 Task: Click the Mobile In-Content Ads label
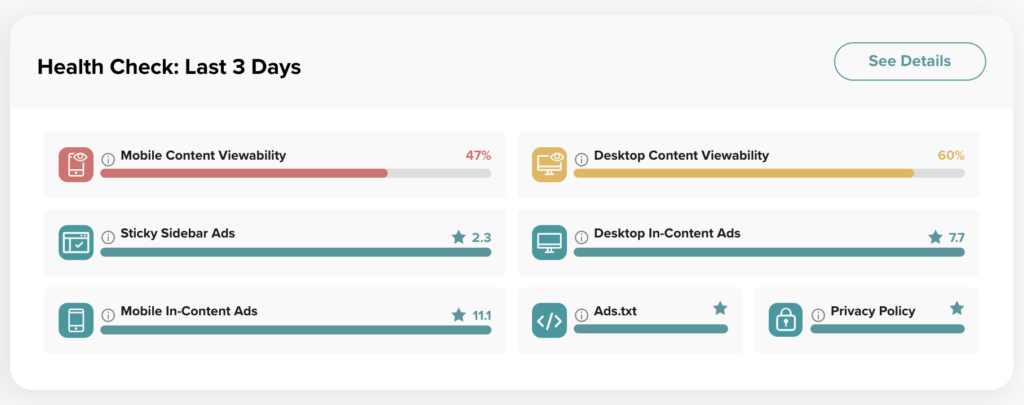(189, 311)
